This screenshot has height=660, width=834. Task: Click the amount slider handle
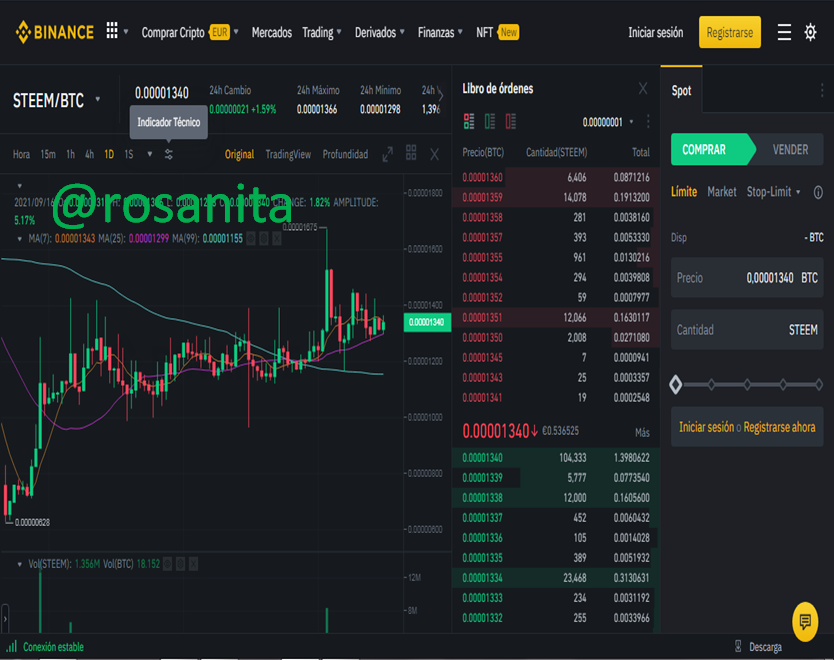pos(675,384)
